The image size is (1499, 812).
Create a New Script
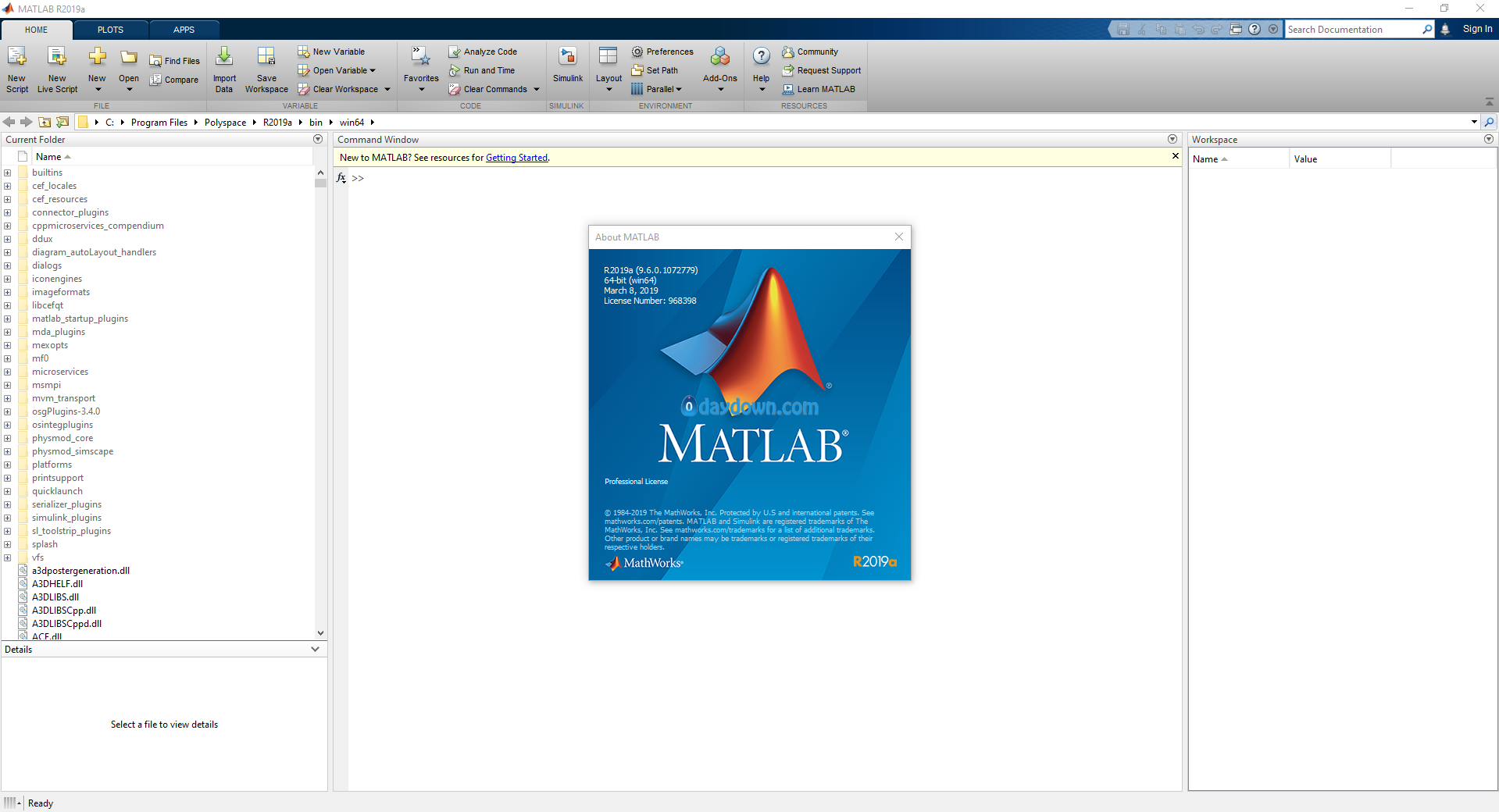17,69
